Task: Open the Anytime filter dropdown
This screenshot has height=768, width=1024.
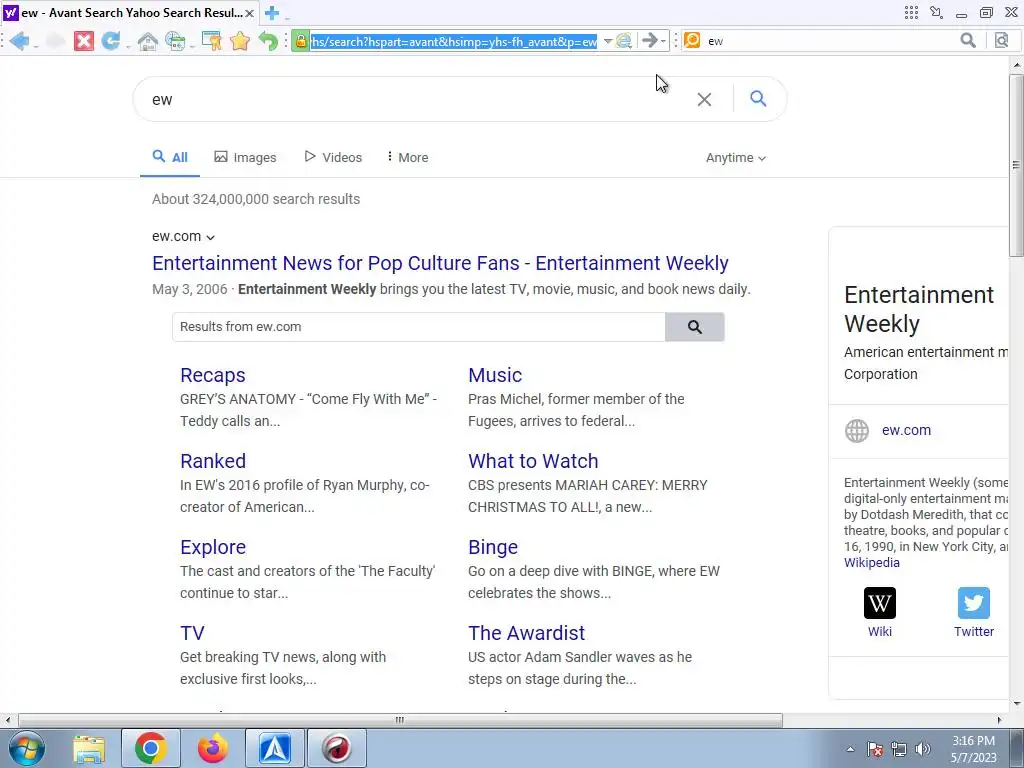Action: [x=735, y=157]
